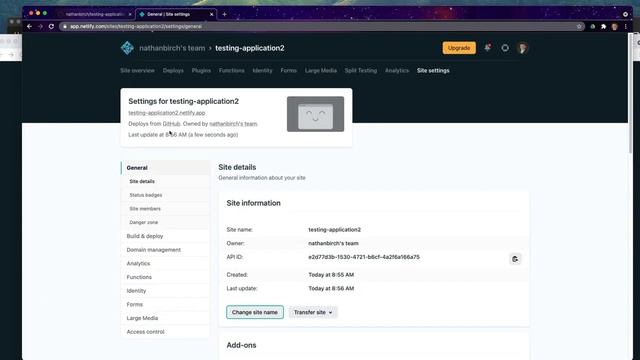Click the address bar URL

point(136,26)
